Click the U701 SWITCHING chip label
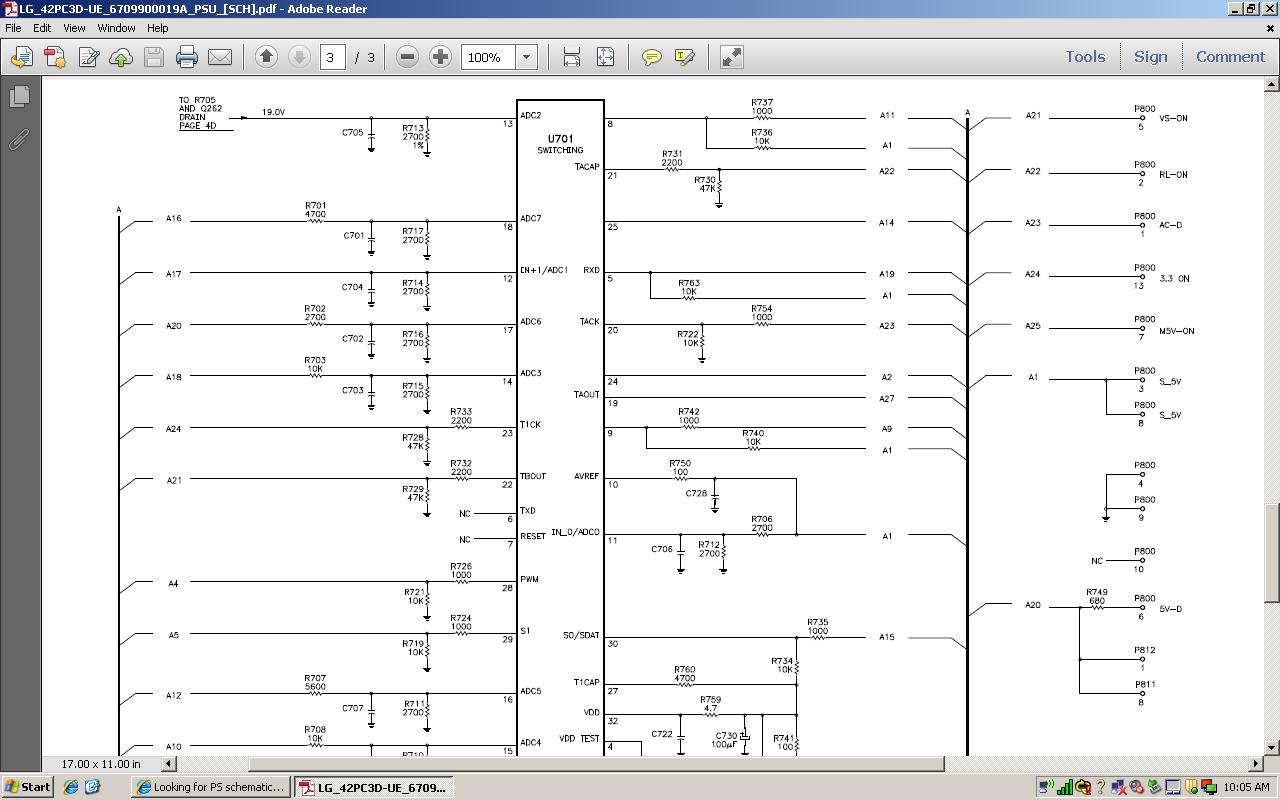Image resolution: width=1280 pixels, height=800 pixels. pyautogui.click(x=560, y=144)
